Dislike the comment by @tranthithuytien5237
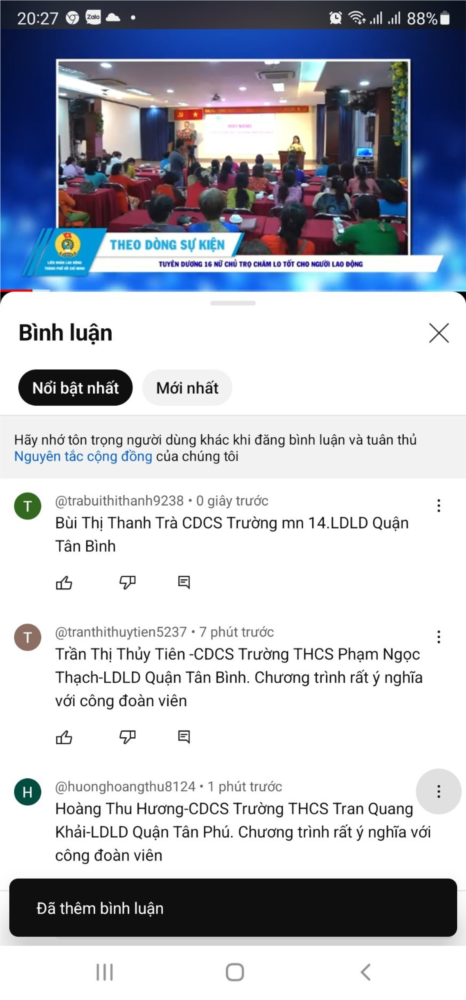 pos(127,737)
